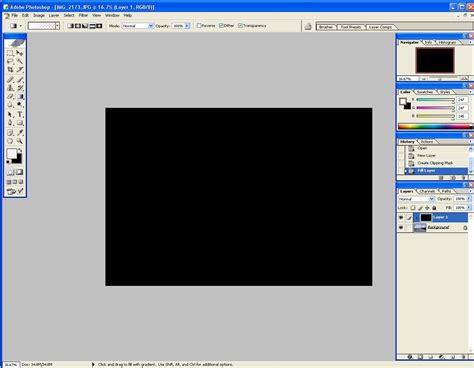
Task: Select the Clone Stamp tool
Action: (10, 88)
